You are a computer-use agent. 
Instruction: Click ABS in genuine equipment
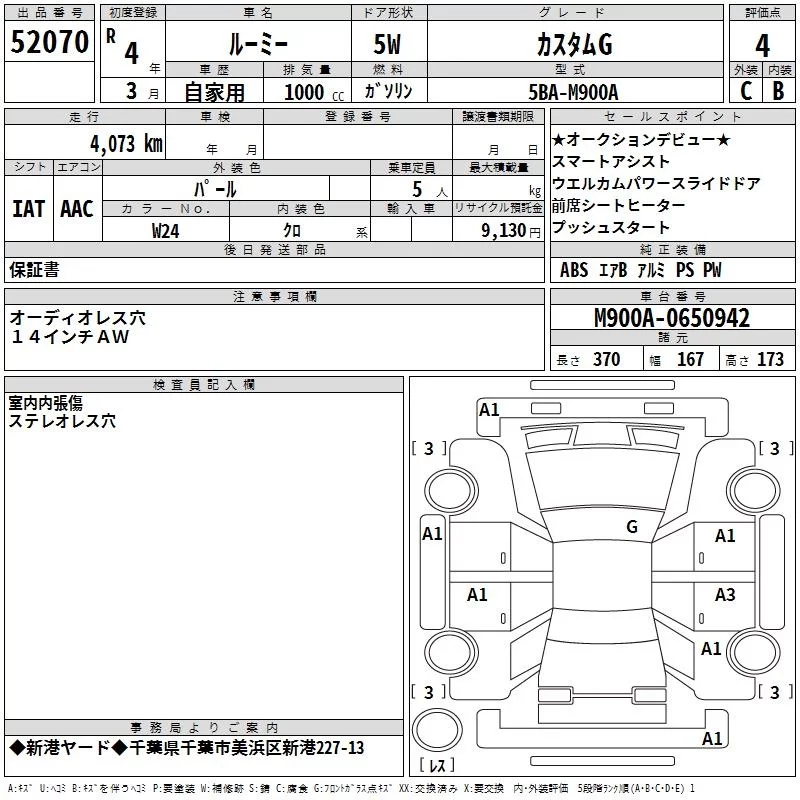[574, 270]
